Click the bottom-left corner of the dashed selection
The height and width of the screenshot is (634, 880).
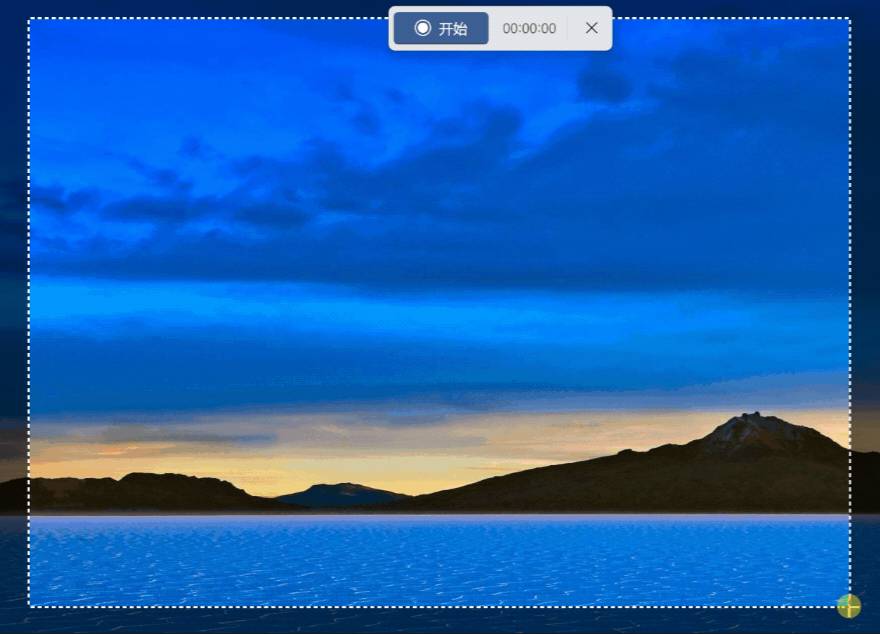[29, 606]
